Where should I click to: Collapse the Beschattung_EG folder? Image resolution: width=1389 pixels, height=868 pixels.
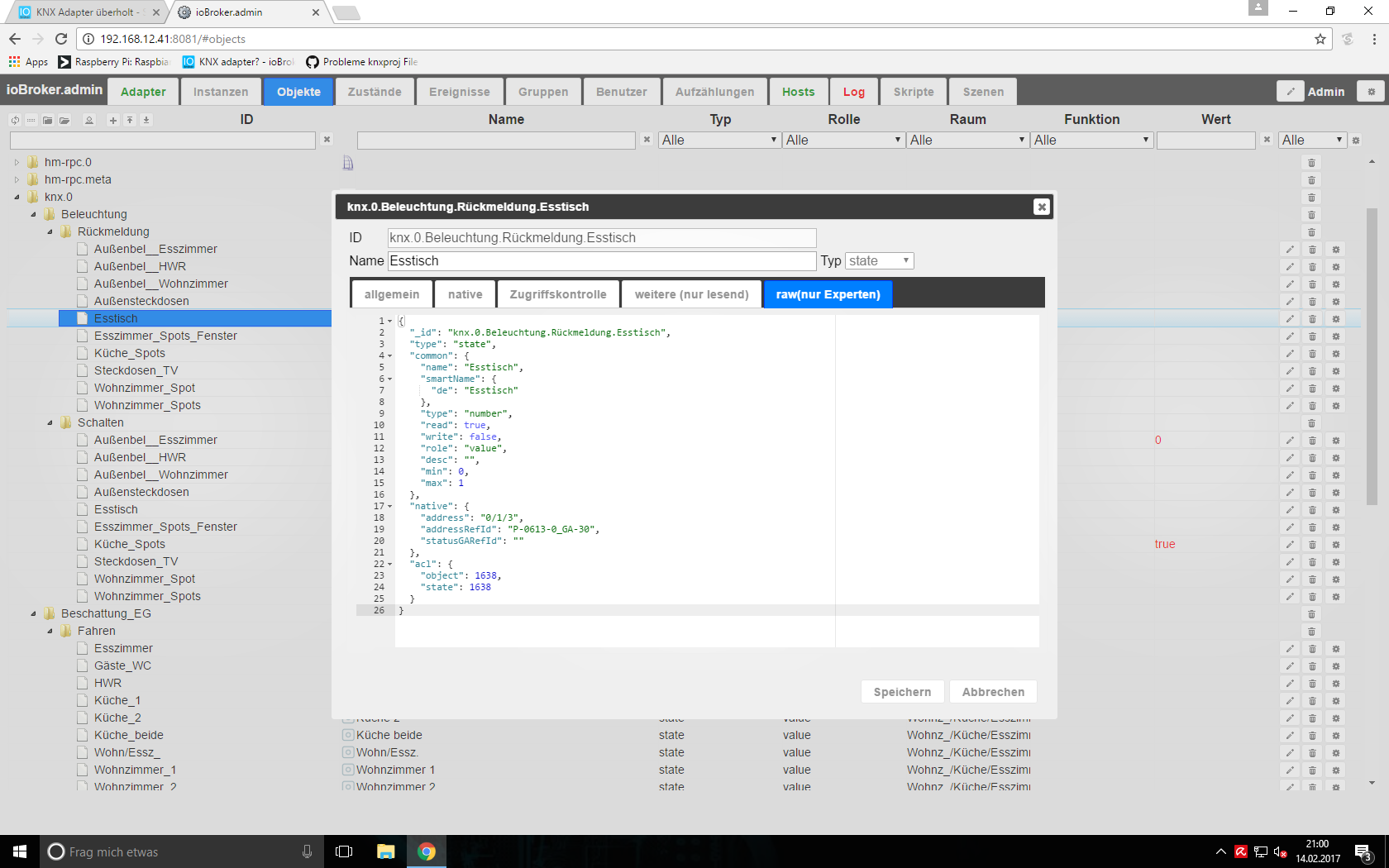coord(33,614)
